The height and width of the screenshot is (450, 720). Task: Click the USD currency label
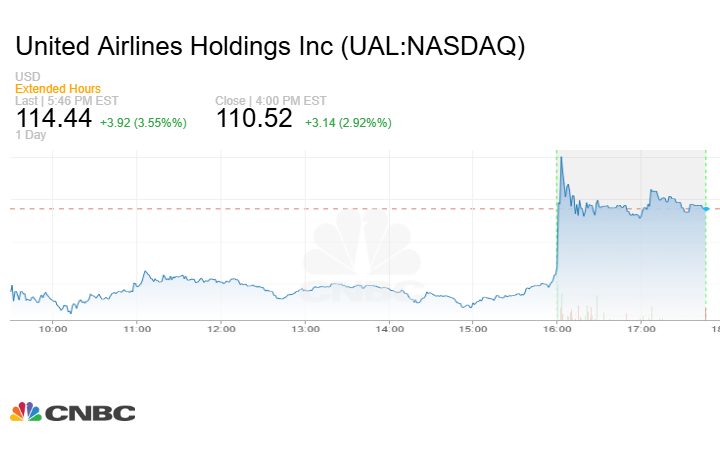(x=27, y=77)
